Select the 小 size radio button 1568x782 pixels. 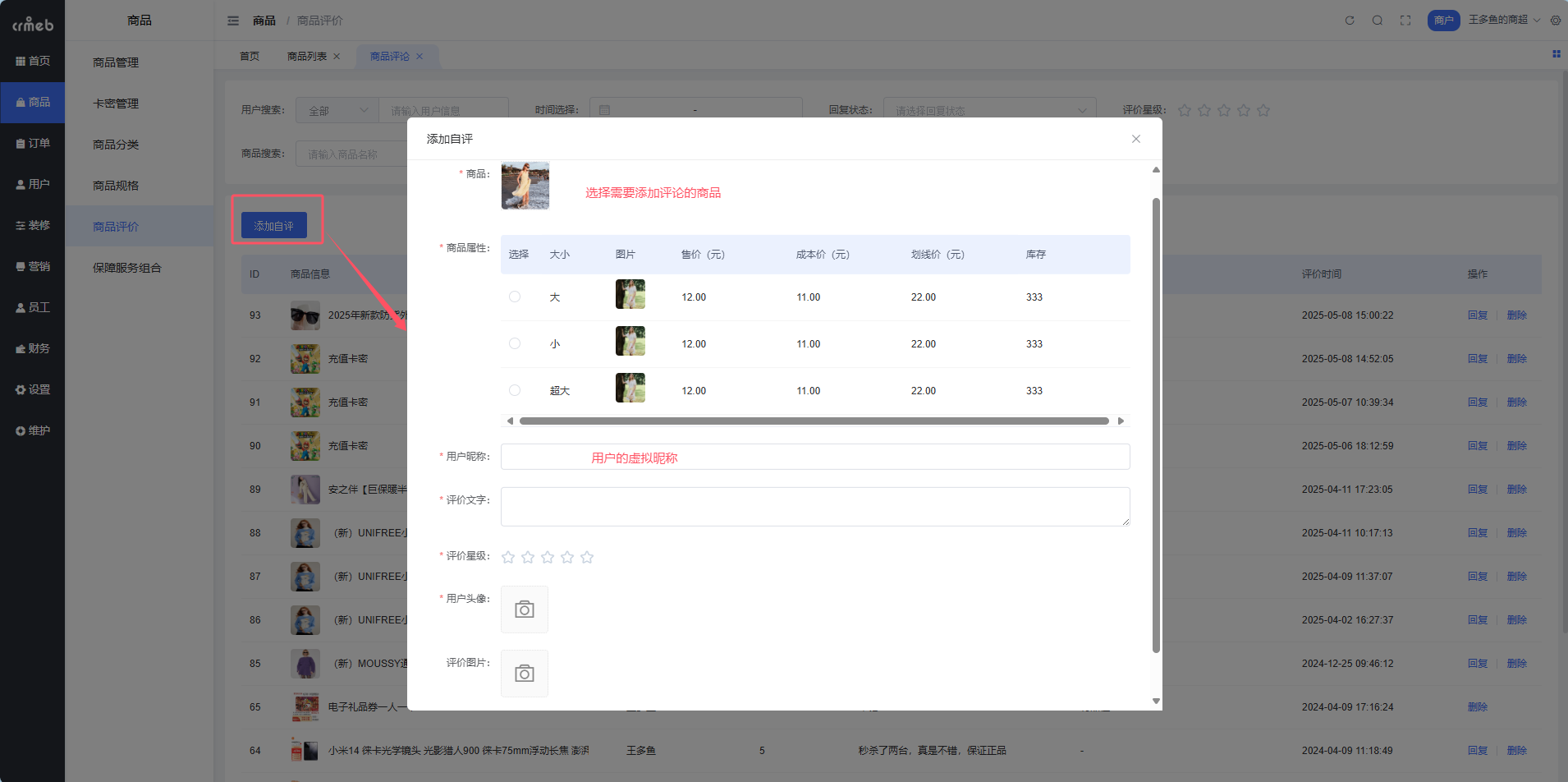[x=515, y=344]
